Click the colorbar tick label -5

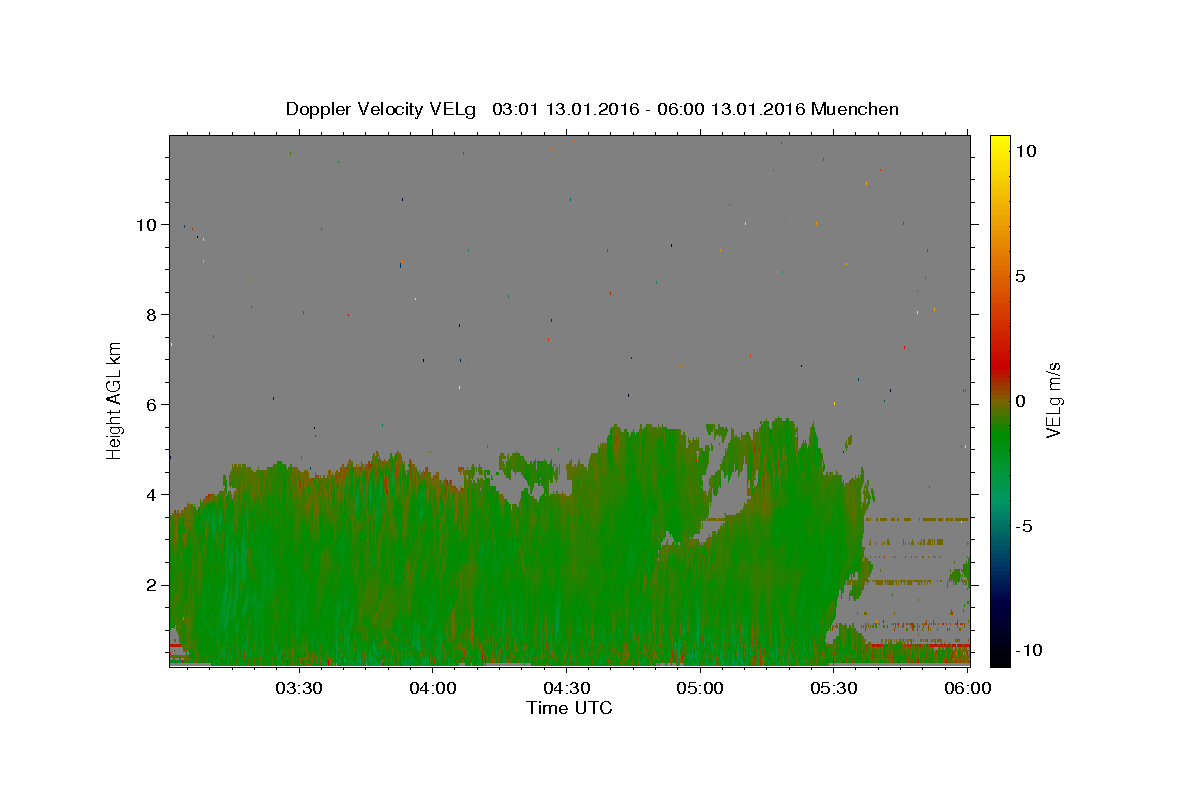pos(1026,526)
